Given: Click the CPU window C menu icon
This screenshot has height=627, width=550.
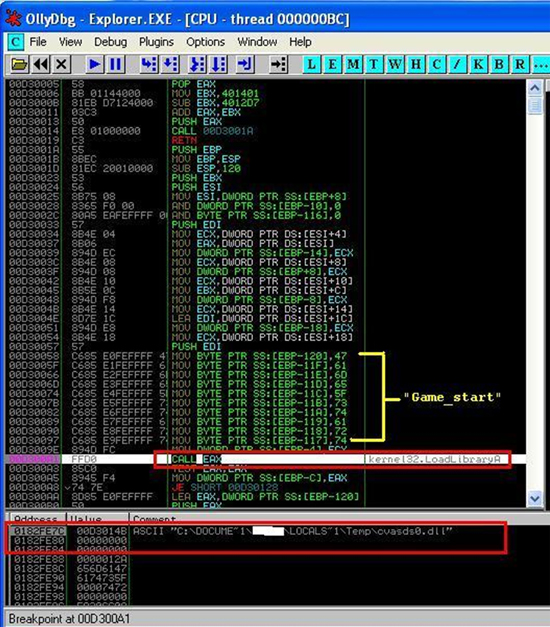Looking at the screenshot, I should tap(16, 42).
